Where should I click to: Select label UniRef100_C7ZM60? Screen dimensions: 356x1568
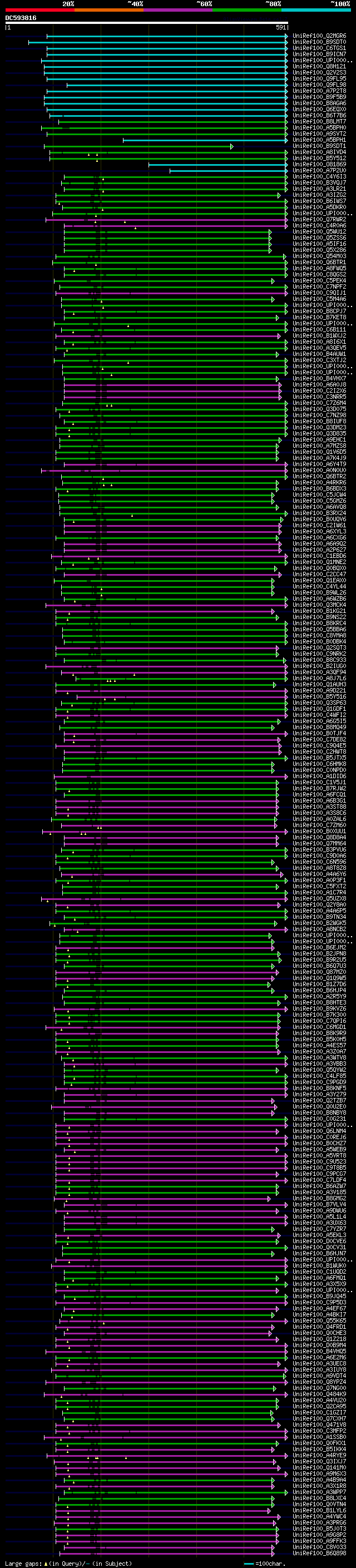point(319,825)
